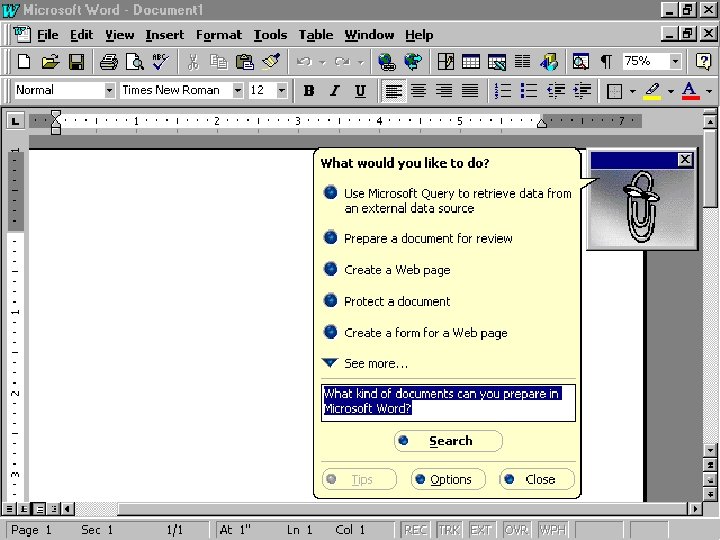Undo the last action
Image resolution: width=720 pixels, height=540 pixels.
click(x=304, y=61)
